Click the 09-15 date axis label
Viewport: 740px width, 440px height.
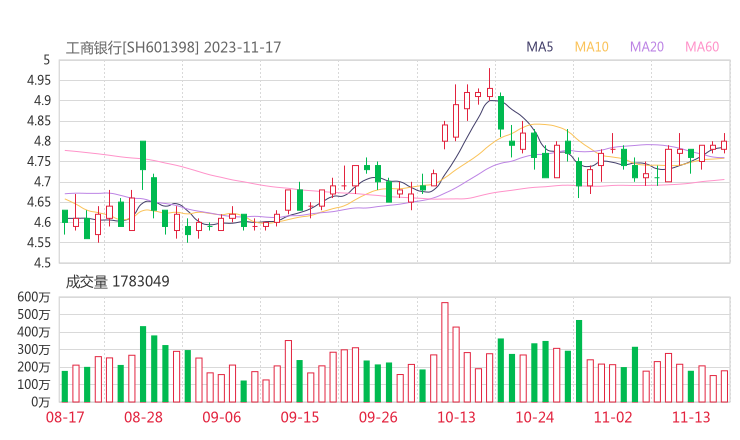300,417
